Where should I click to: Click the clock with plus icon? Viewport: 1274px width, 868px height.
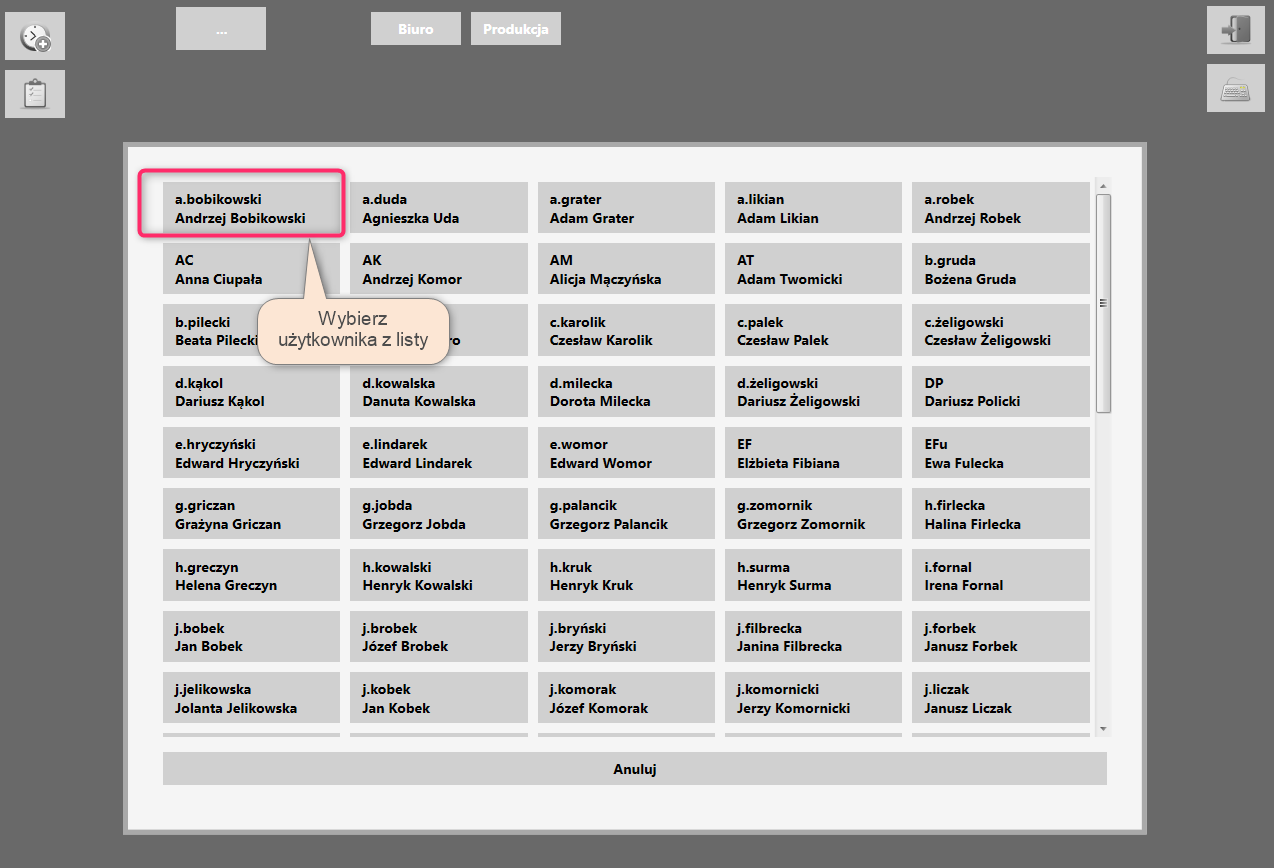click(35, 37)
